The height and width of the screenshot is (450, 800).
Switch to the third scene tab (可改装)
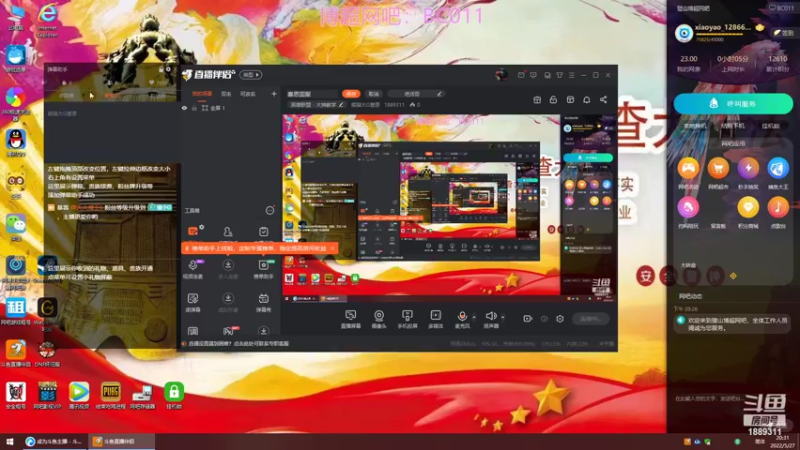(x=247, y=94)
